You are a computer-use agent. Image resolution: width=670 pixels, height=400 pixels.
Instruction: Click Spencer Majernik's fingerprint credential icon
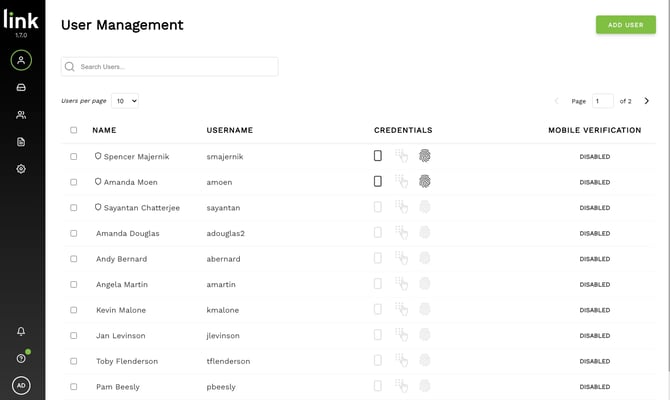click(425, 156)
